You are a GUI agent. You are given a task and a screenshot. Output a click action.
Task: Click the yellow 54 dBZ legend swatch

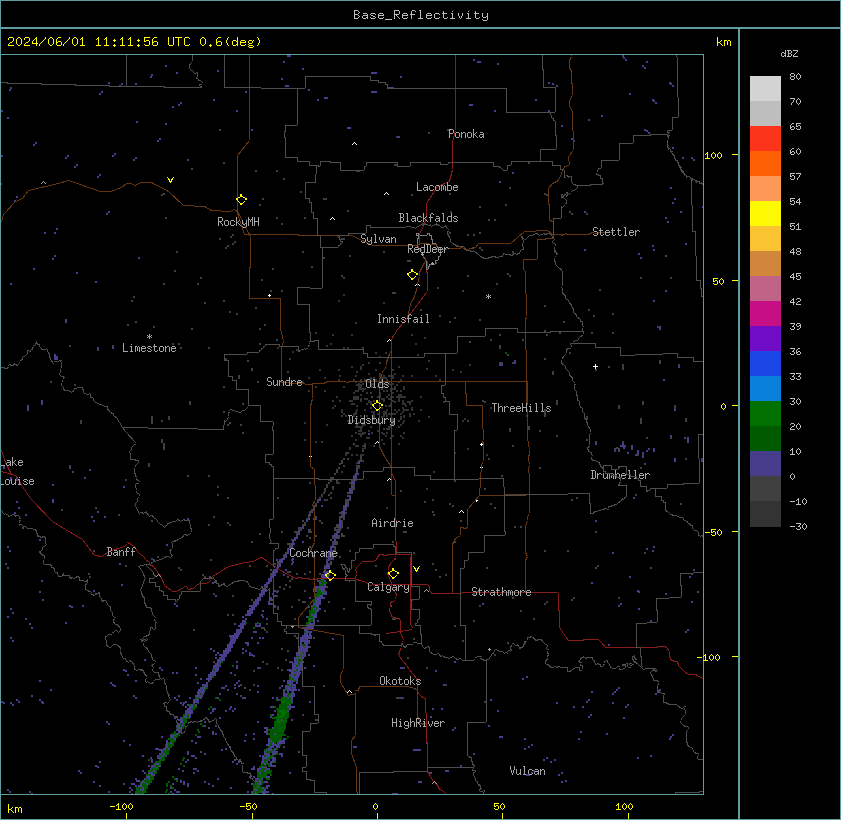tap(765, 214)
